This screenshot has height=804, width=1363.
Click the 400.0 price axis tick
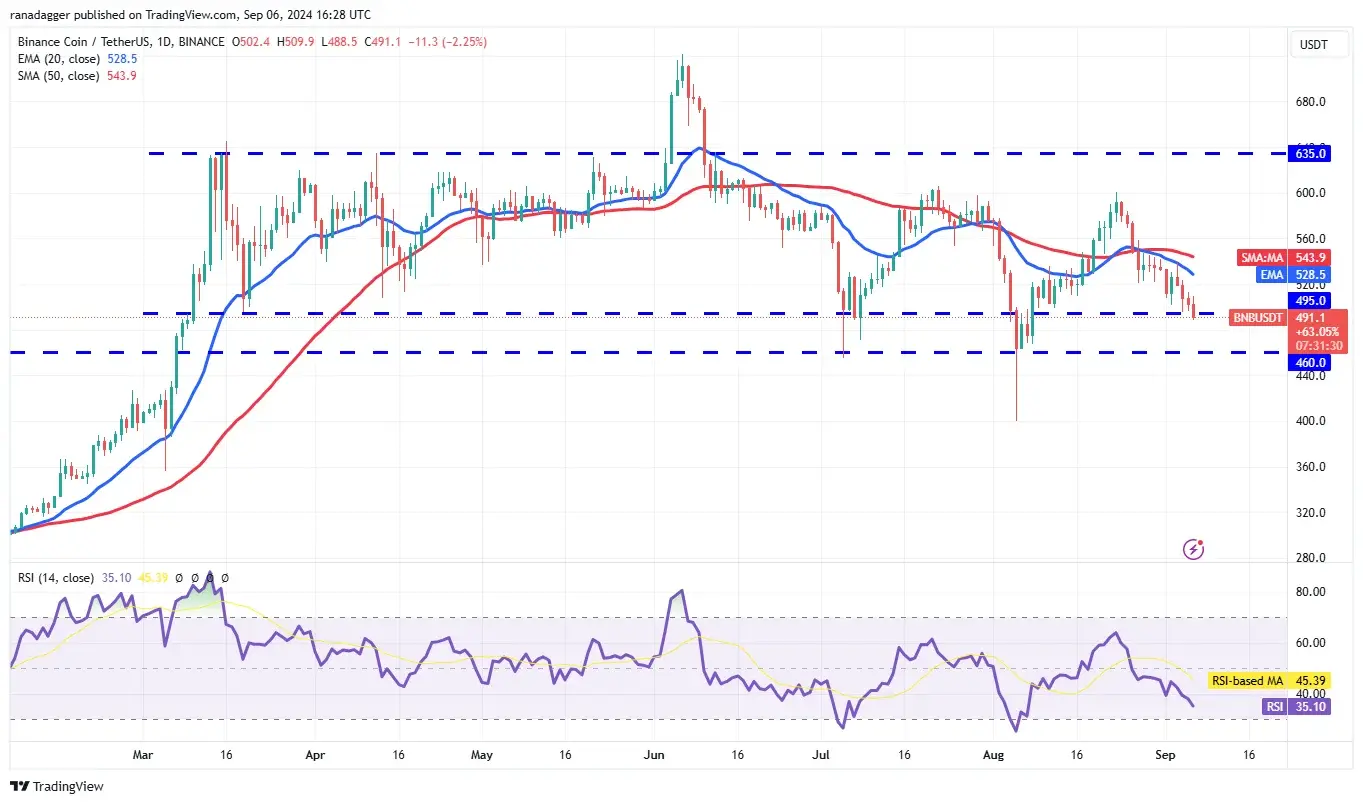(1311, 421)
